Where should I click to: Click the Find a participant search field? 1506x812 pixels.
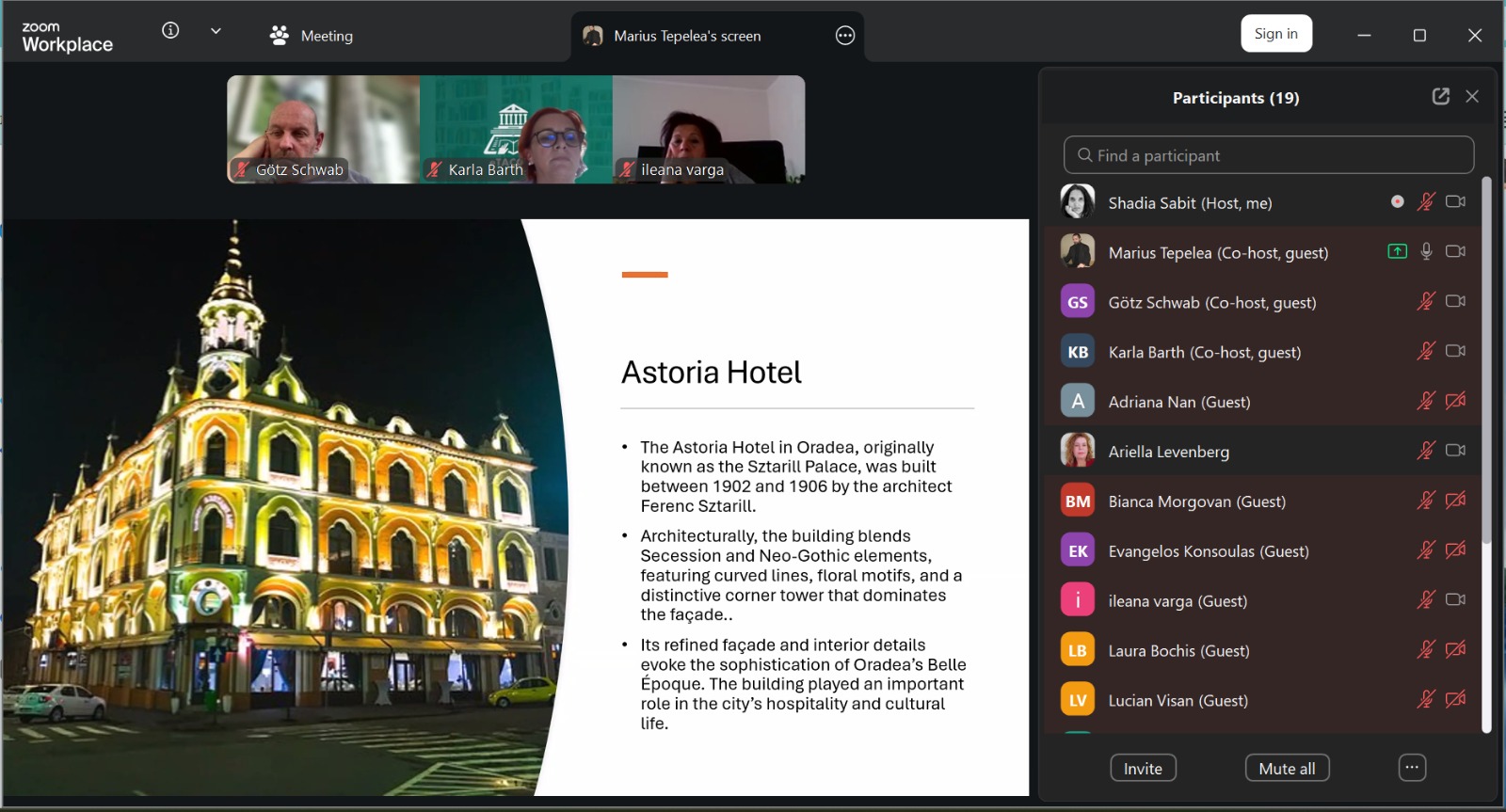click(x=1268, y=155)
